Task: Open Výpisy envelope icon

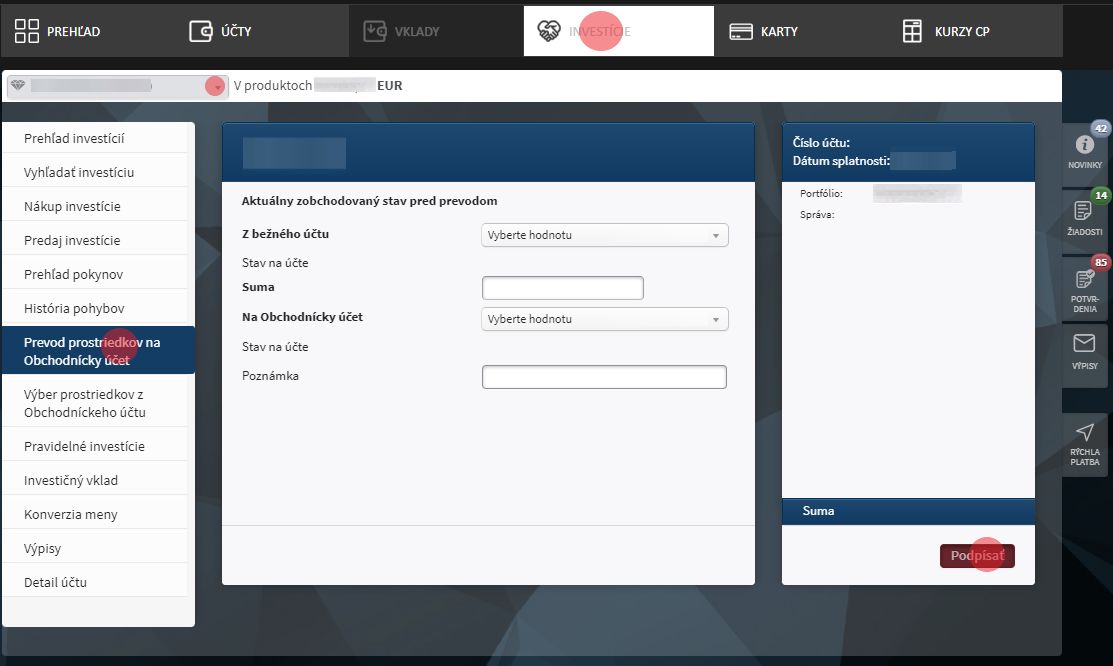Action: (x=1084, y=344)
